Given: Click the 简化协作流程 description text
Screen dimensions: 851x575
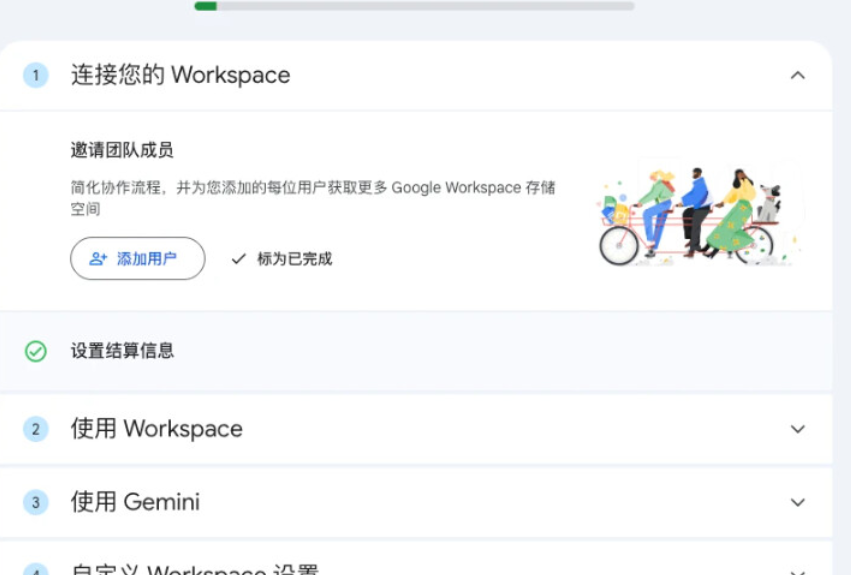Looking at the screenshot, I should [x=313, y=198].
